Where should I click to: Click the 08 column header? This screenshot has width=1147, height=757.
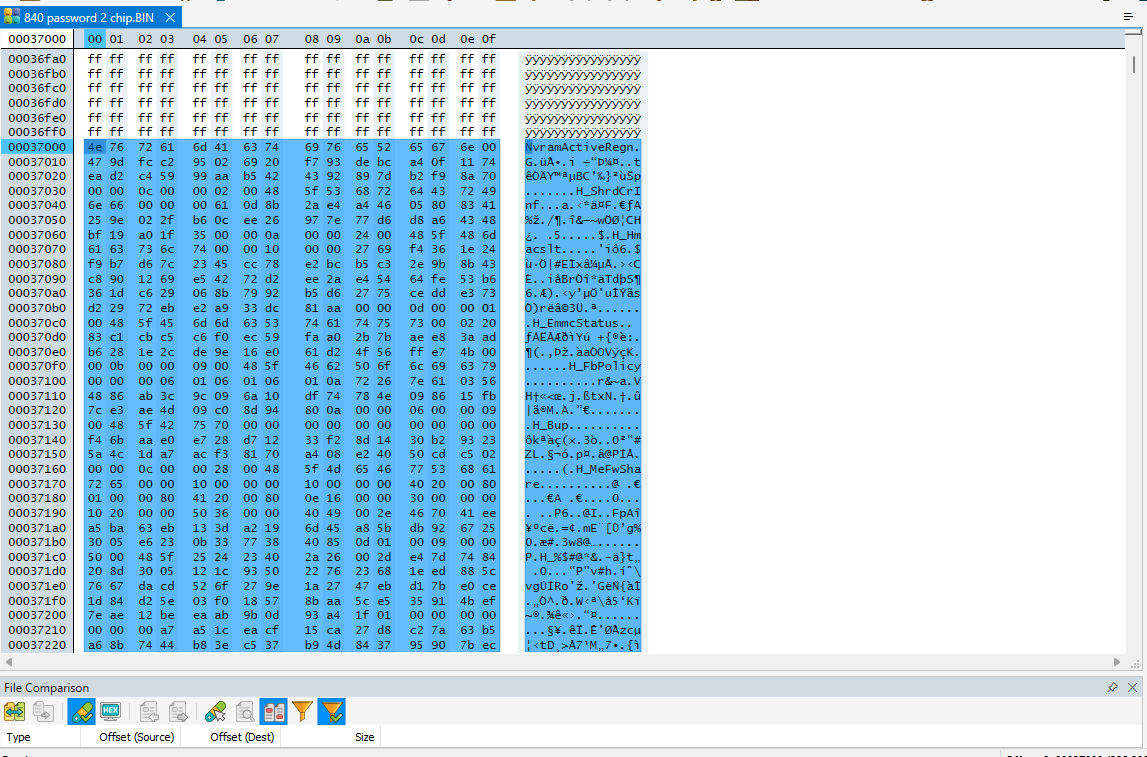312,39
